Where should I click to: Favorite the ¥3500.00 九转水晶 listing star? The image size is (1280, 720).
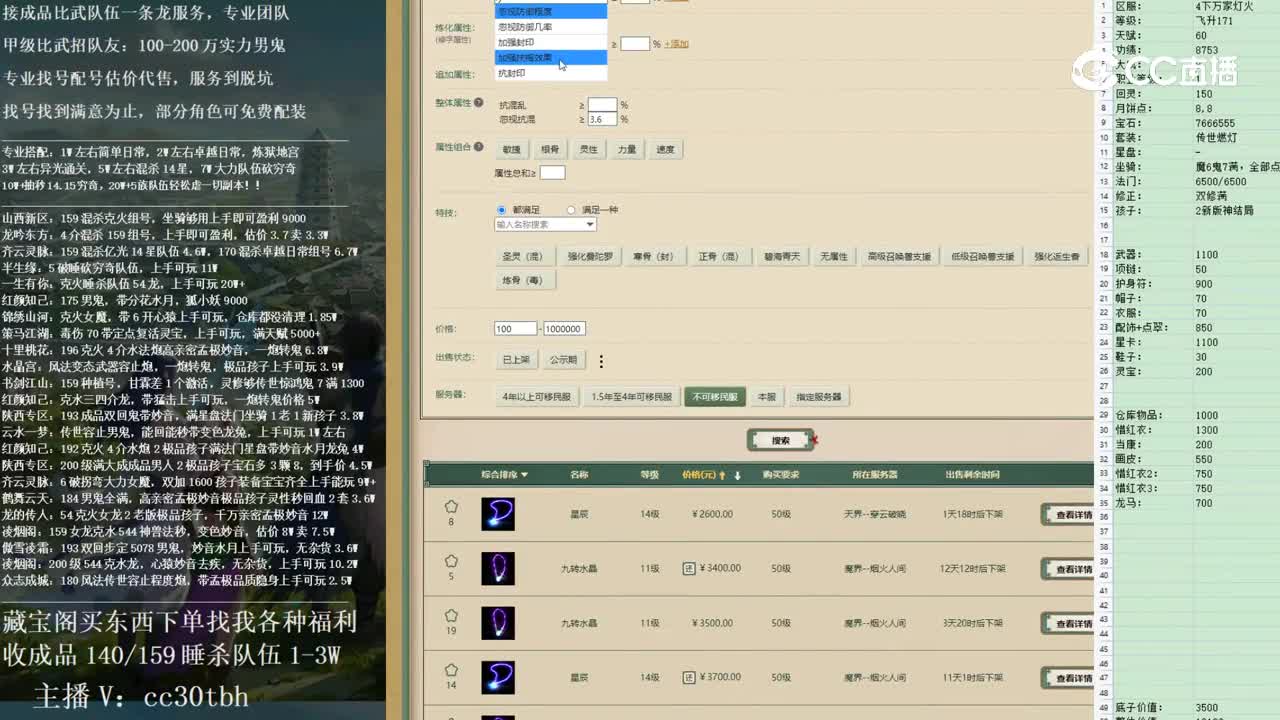(x=451, y=616)
